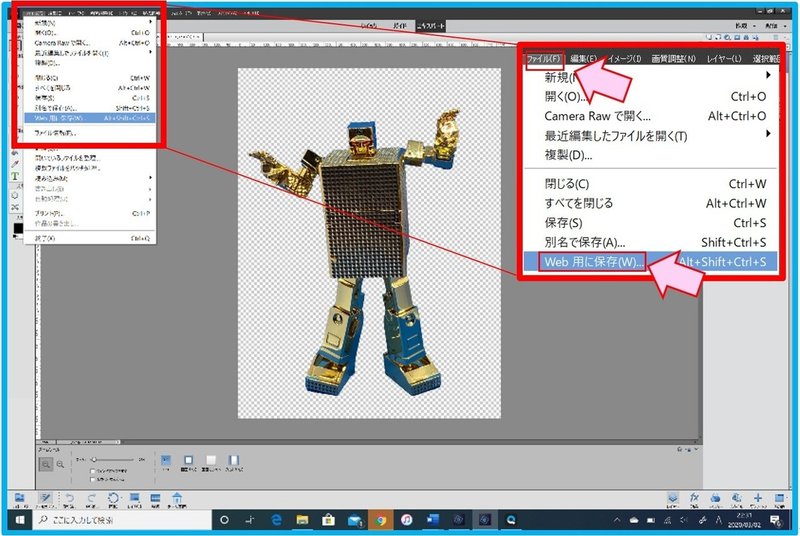Select the Crop tool in the toolbox
The image size is (800, 536).
pos(15,207)
